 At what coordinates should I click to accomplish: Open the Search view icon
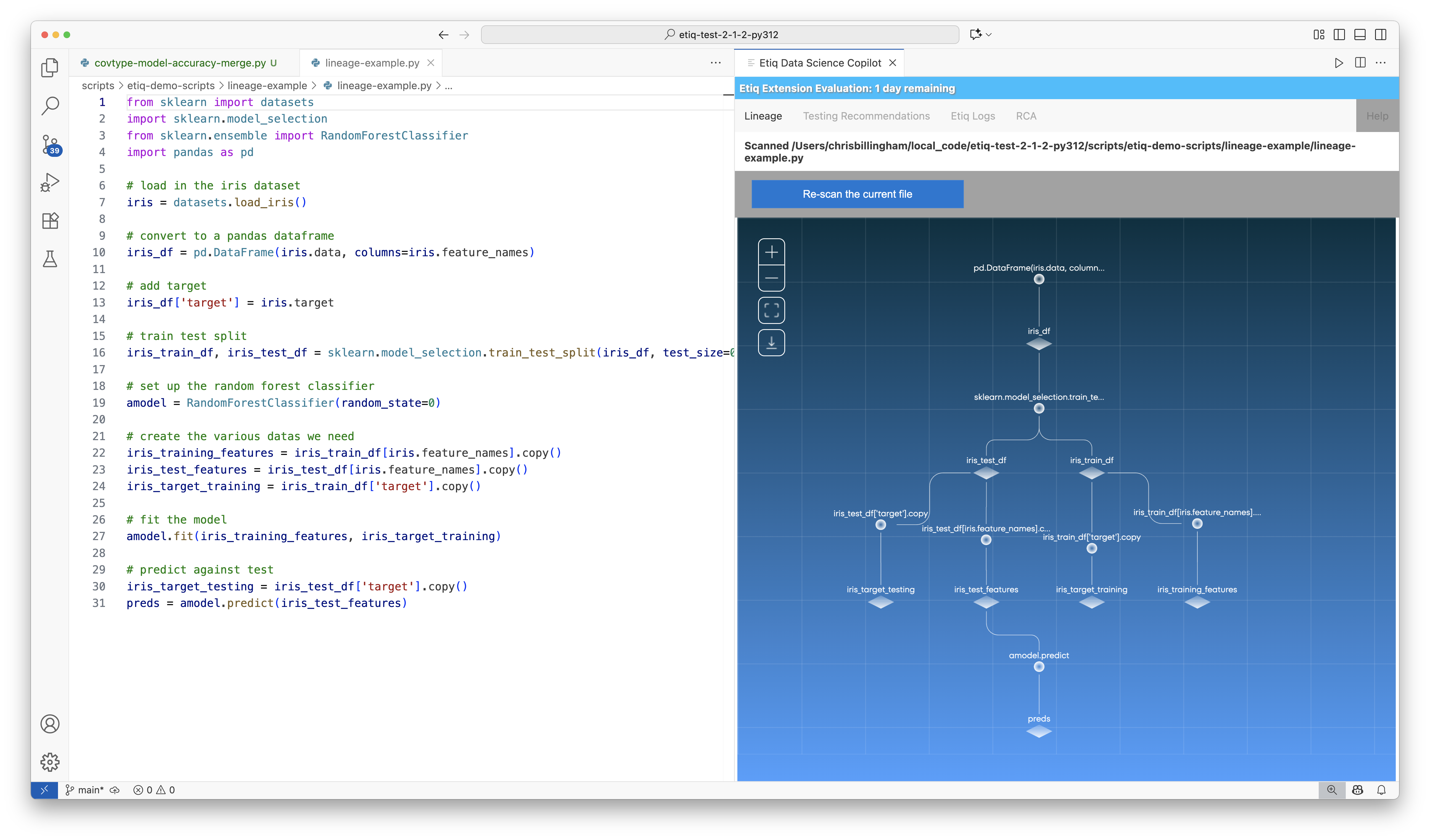[50, 105]
